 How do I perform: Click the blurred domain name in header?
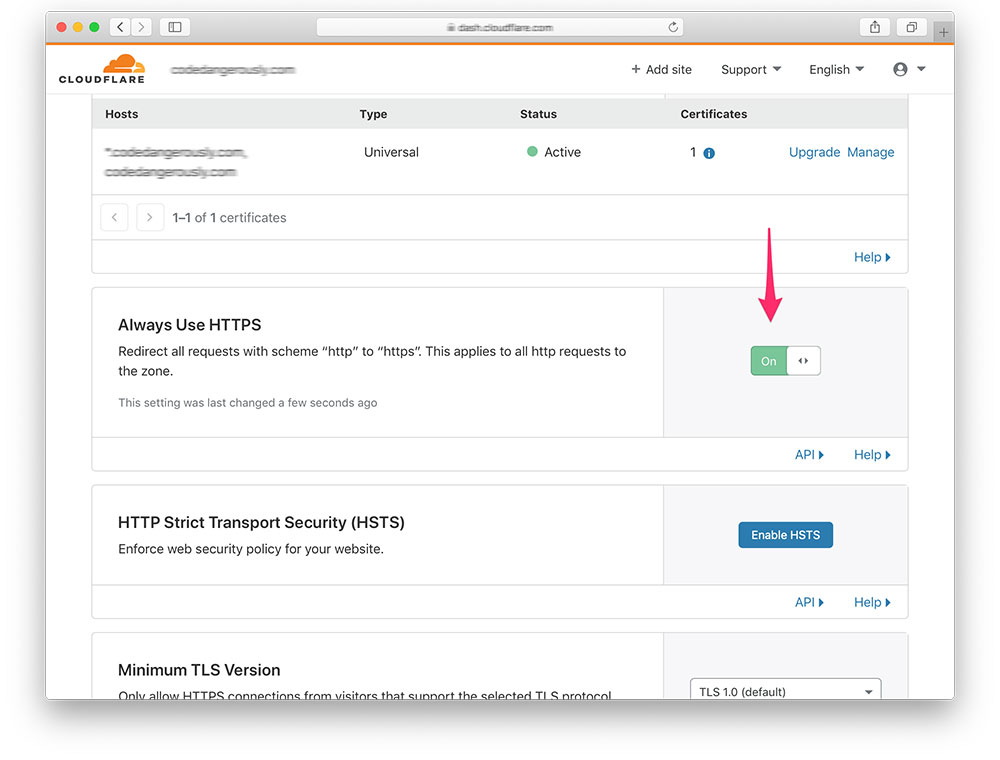pos(233,69)
